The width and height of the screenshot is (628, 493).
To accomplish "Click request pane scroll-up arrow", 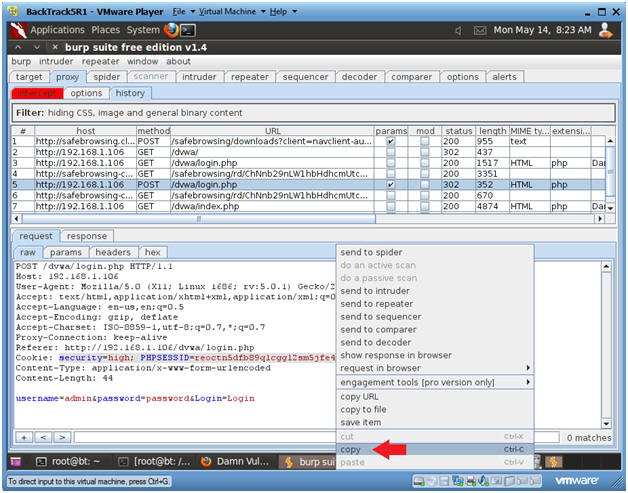I will [x=606, y=267].
